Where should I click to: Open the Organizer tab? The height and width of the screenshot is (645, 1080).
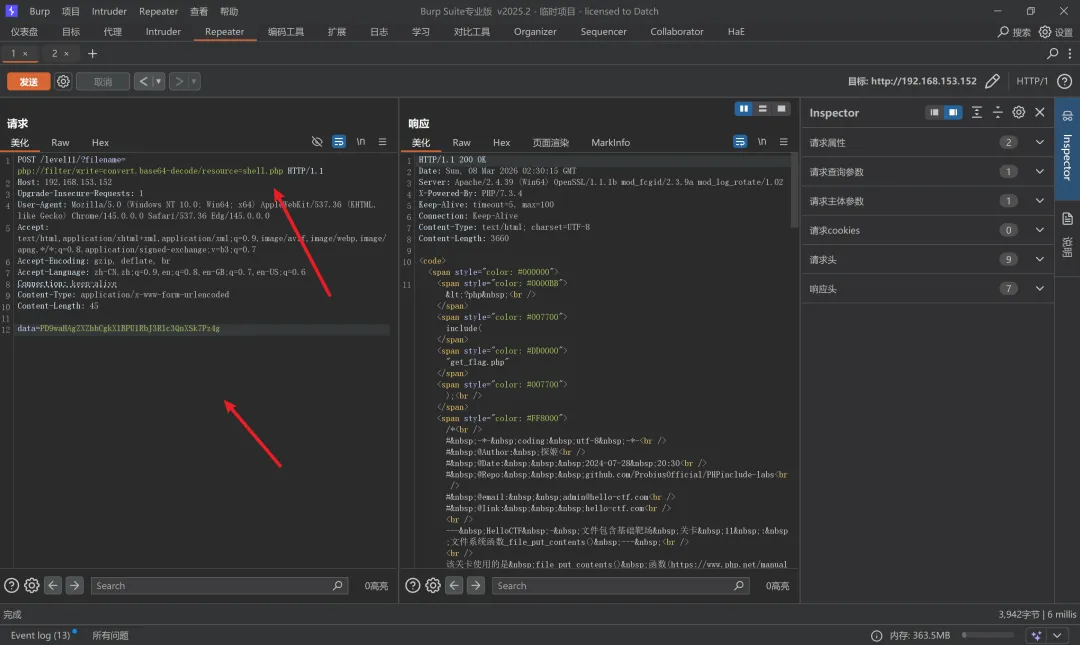(535, 32)
